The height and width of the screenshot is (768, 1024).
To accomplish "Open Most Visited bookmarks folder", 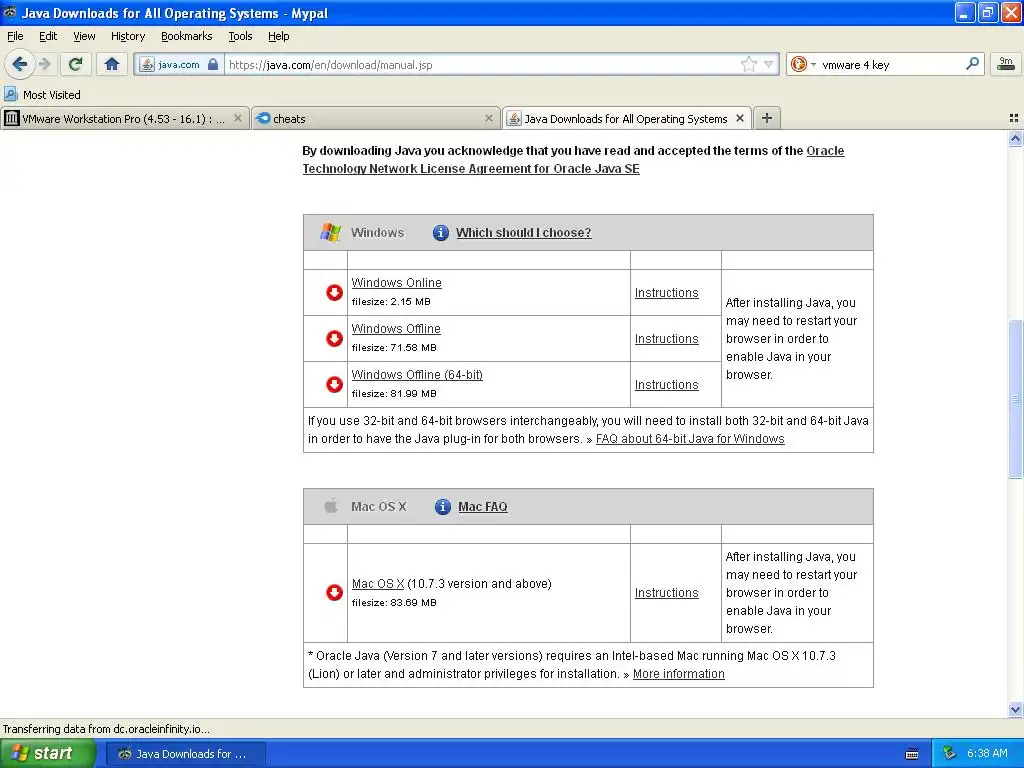I will [42, 95].
